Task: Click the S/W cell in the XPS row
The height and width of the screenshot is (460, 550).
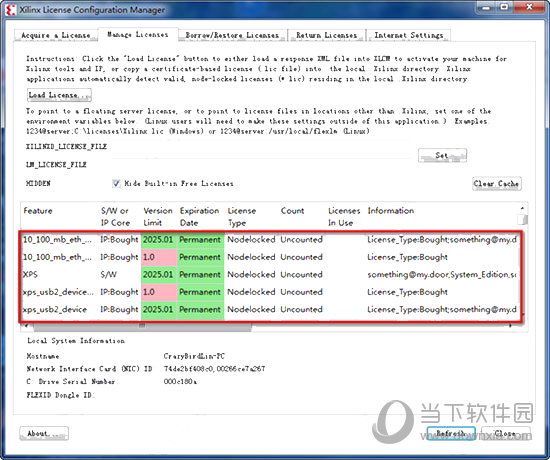Action: (x=108, y=274)
